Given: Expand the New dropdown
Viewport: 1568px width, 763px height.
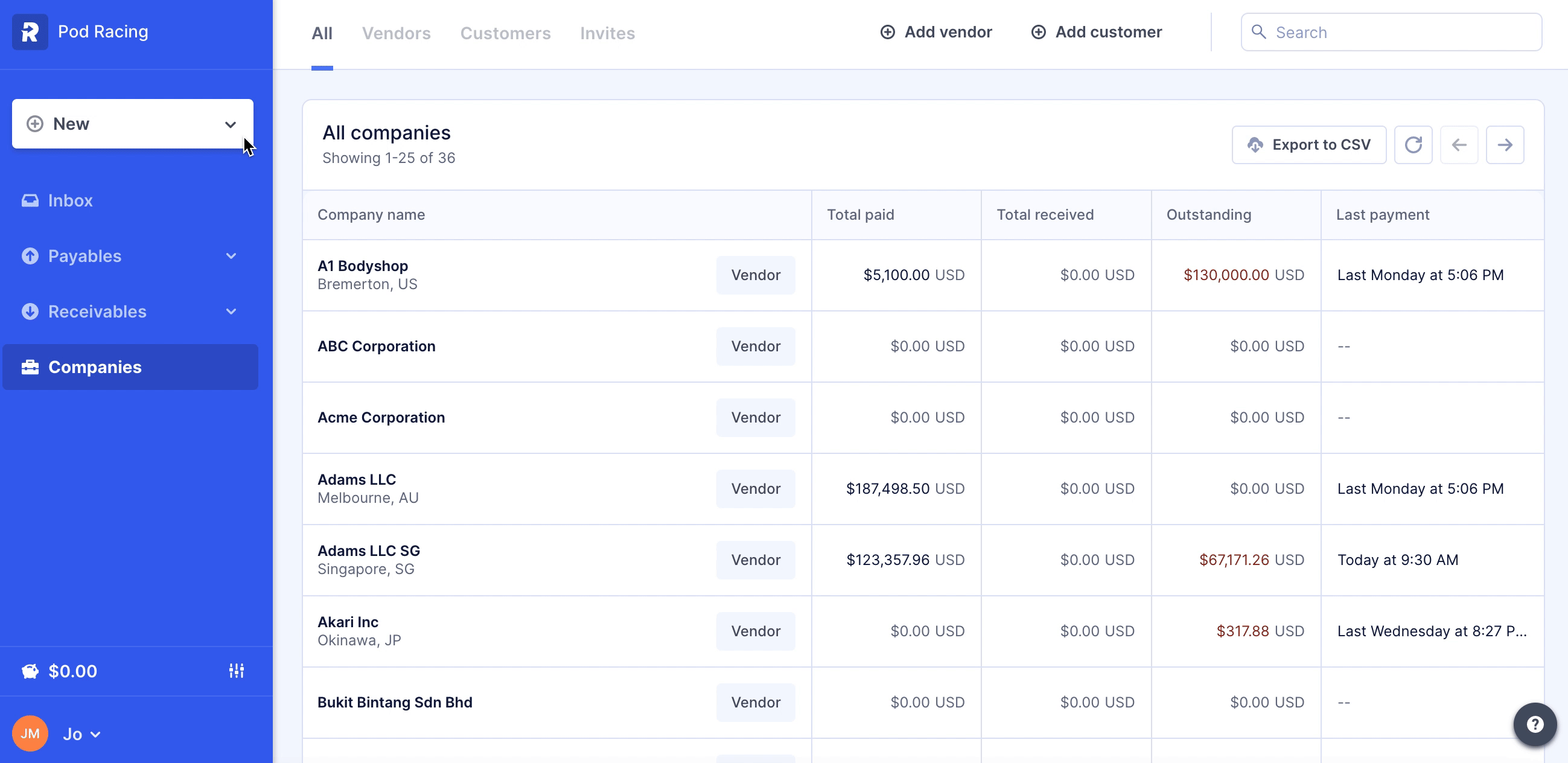Looking at the screenshot, I should click(230, 124).
